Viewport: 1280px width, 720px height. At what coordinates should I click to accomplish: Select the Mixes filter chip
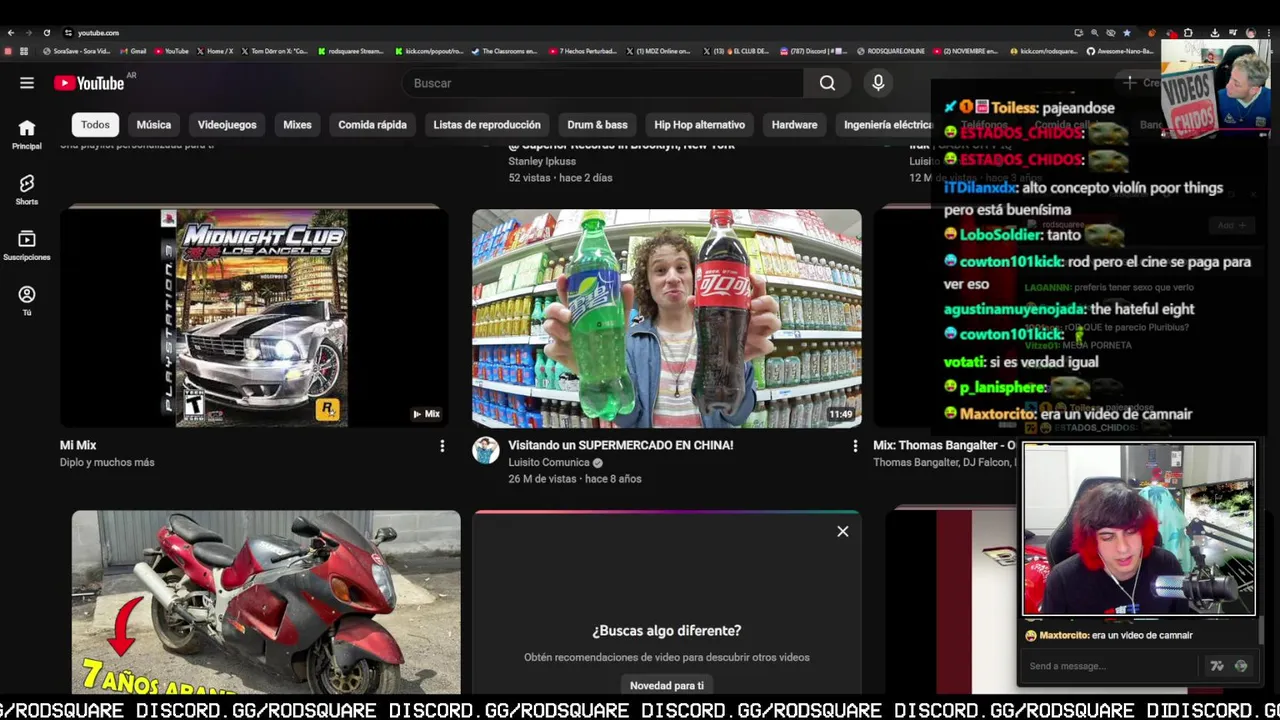(x=297, y=125)
